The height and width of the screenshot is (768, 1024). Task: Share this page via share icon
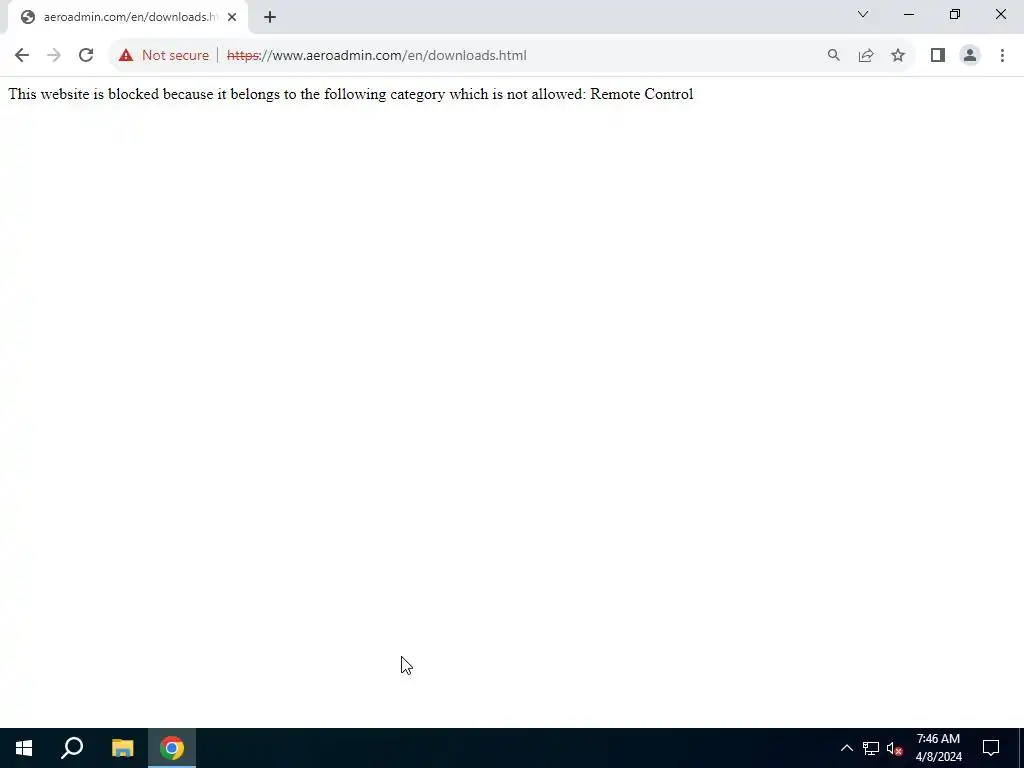pos(866,56)
